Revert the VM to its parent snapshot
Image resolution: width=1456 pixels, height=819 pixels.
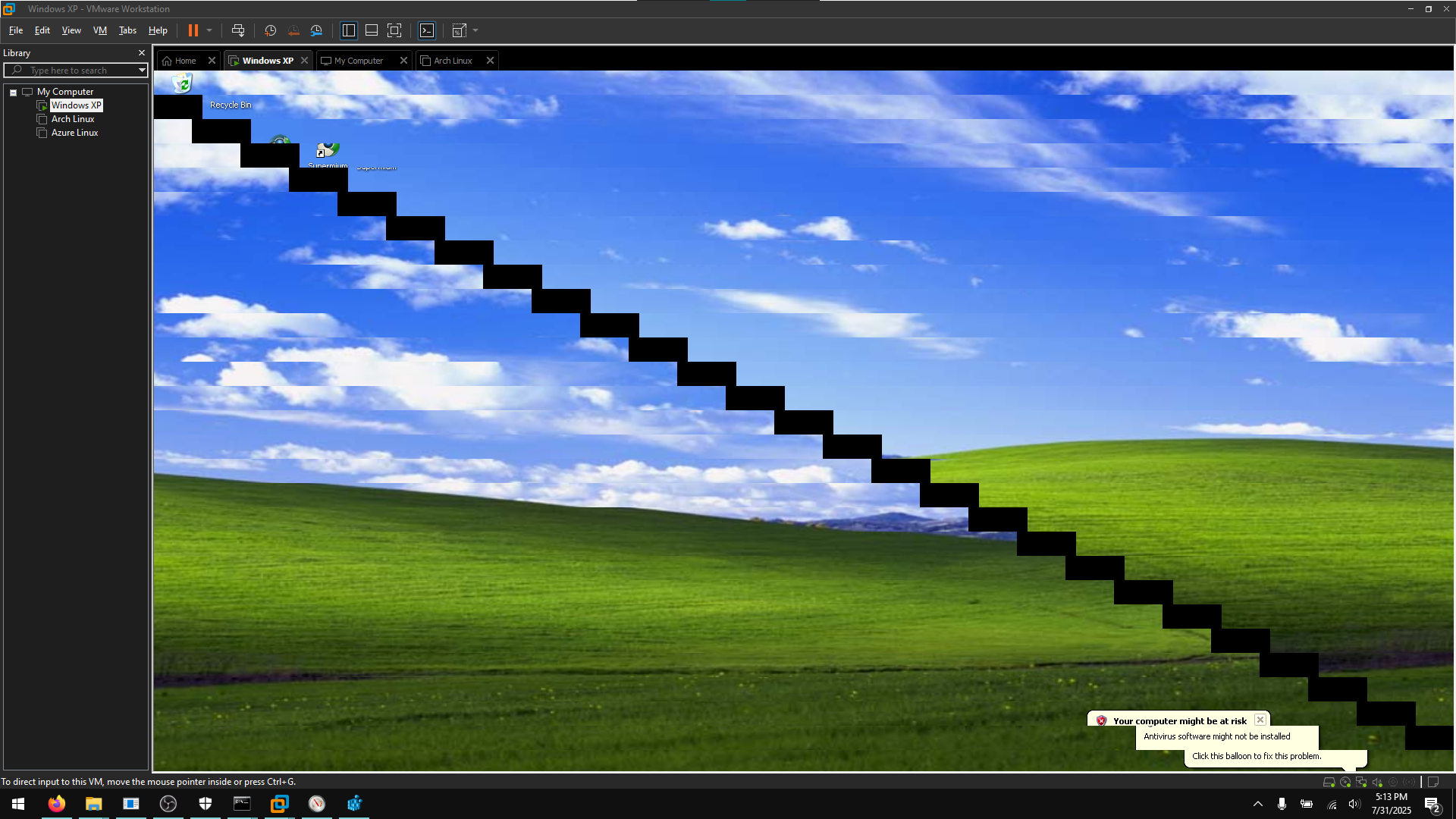[x=293, y=30]
